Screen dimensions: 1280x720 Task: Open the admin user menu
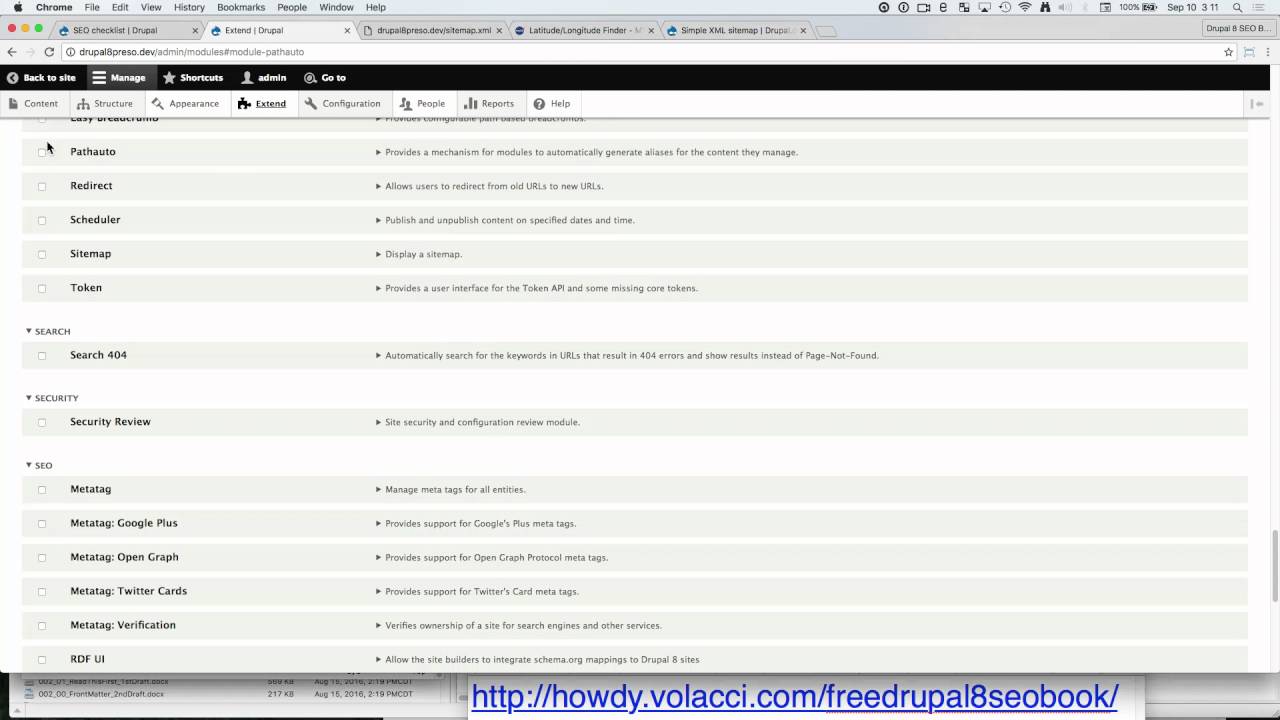point(264,77)
